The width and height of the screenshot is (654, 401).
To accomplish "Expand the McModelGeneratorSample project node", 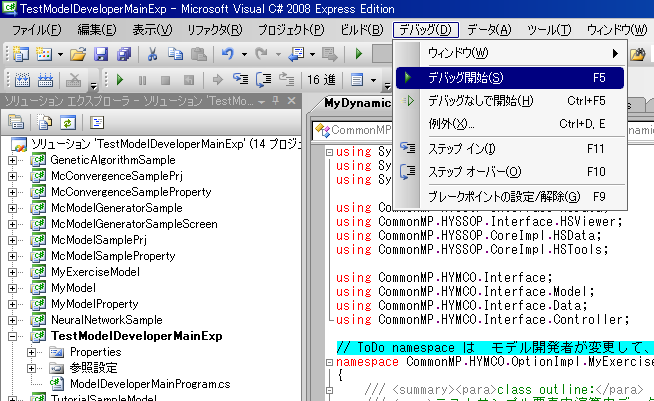I will (12, 208).
